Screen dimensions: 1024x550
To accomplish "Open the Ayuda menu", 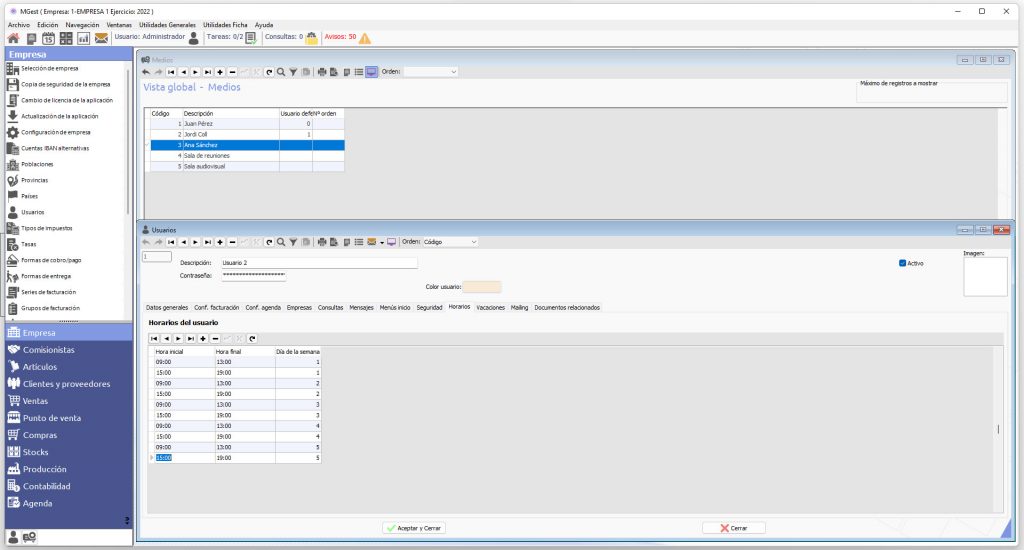I will 264,25.
